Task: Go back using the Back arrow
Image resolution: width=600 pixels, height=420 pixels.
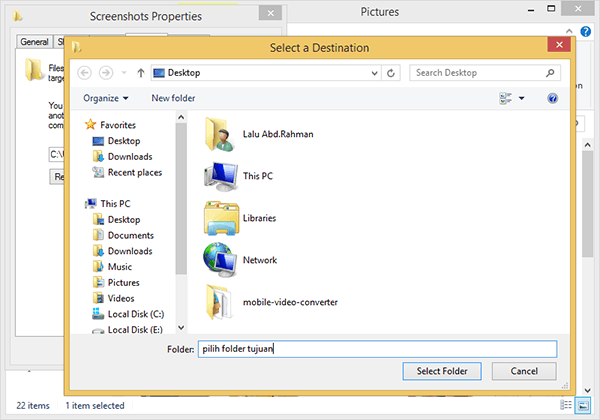Action: pyautogui.click(x=84, y=73)
